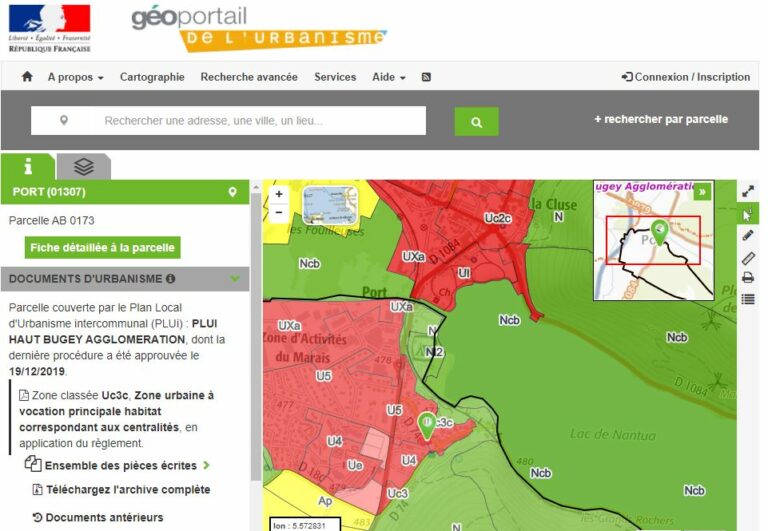Open the RSS feed icon

tap(426, 77)
